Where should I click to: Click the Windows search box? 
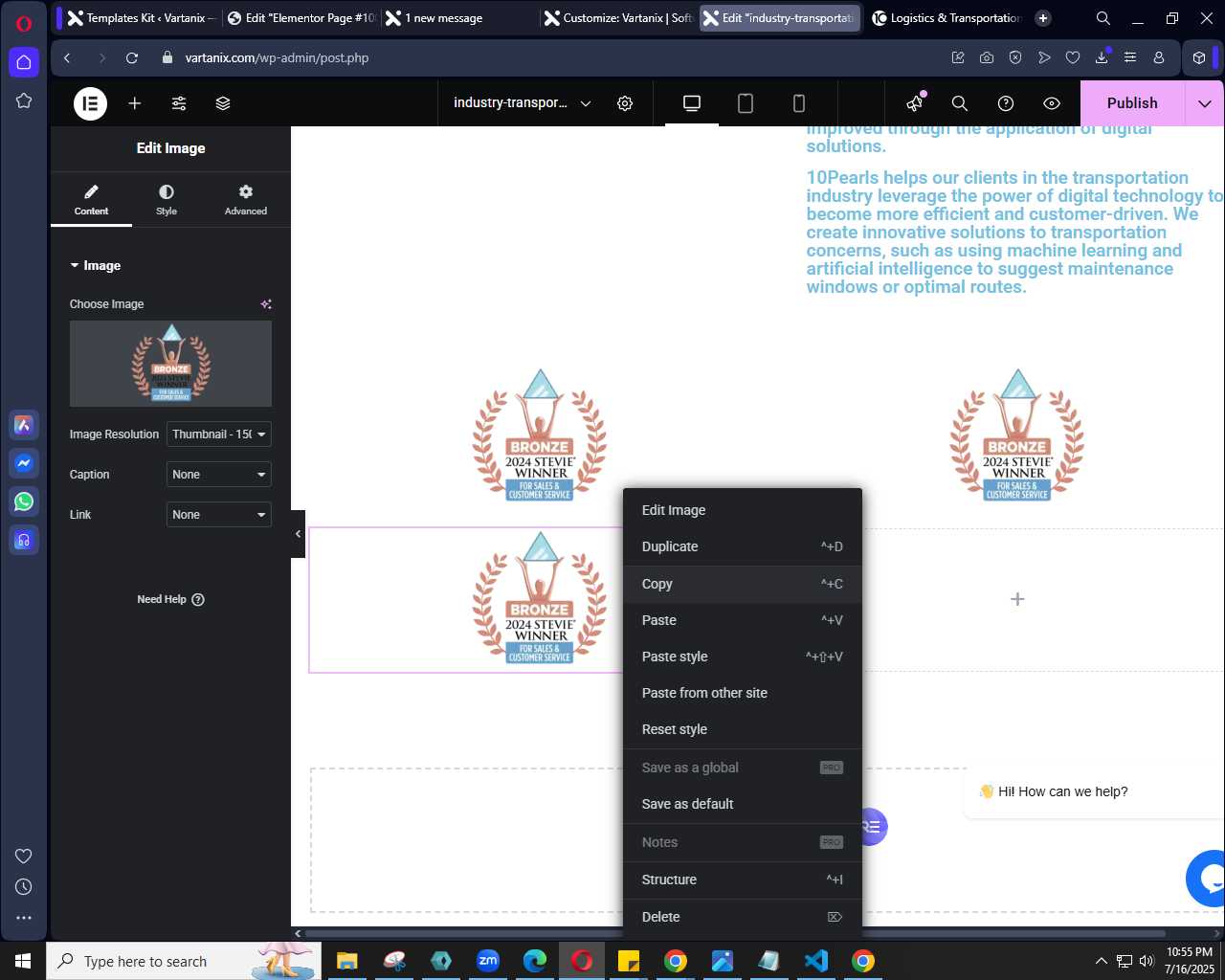(184, 961)
